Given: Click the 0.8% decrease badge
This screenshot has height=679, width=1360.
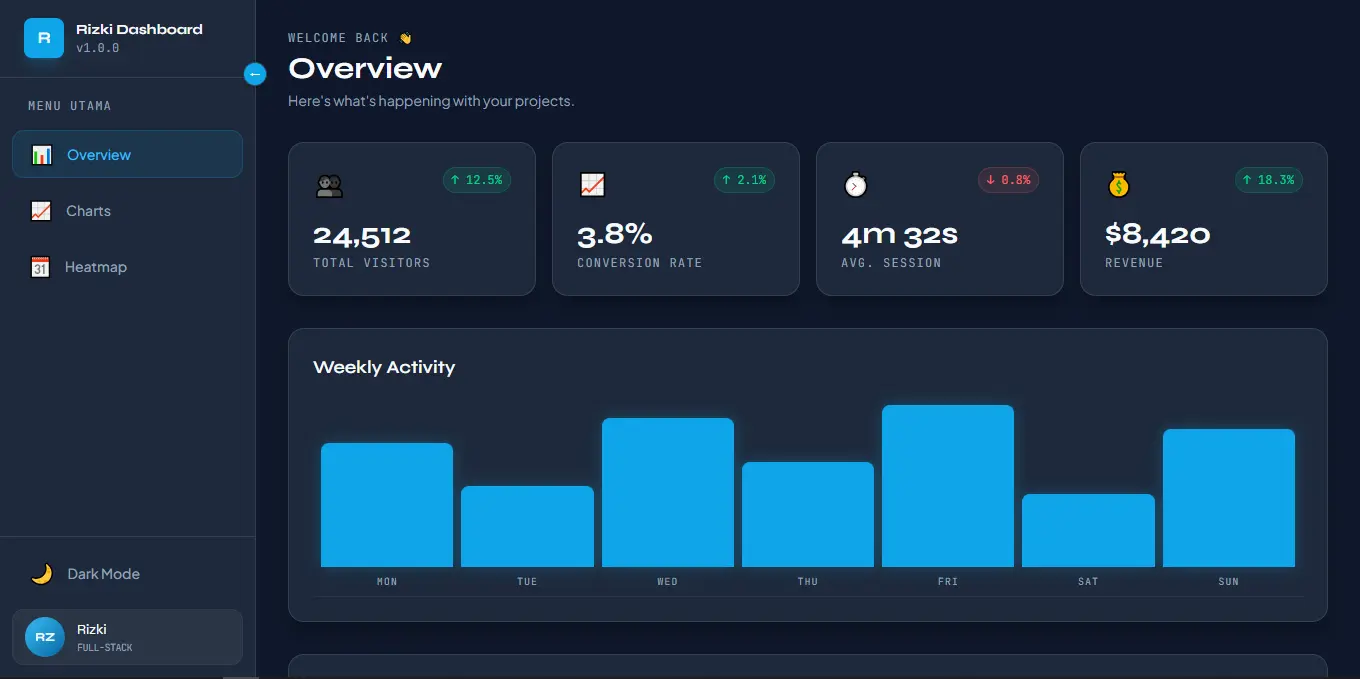Looking at the screenshot, I should (1008, 180).
